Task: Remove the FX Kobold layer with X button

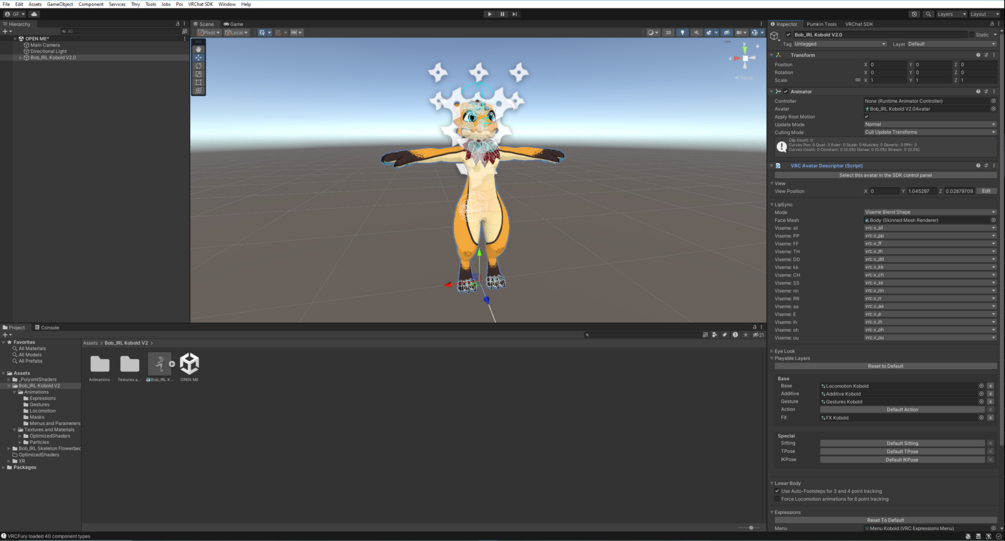Action: [x=990, y=417]
